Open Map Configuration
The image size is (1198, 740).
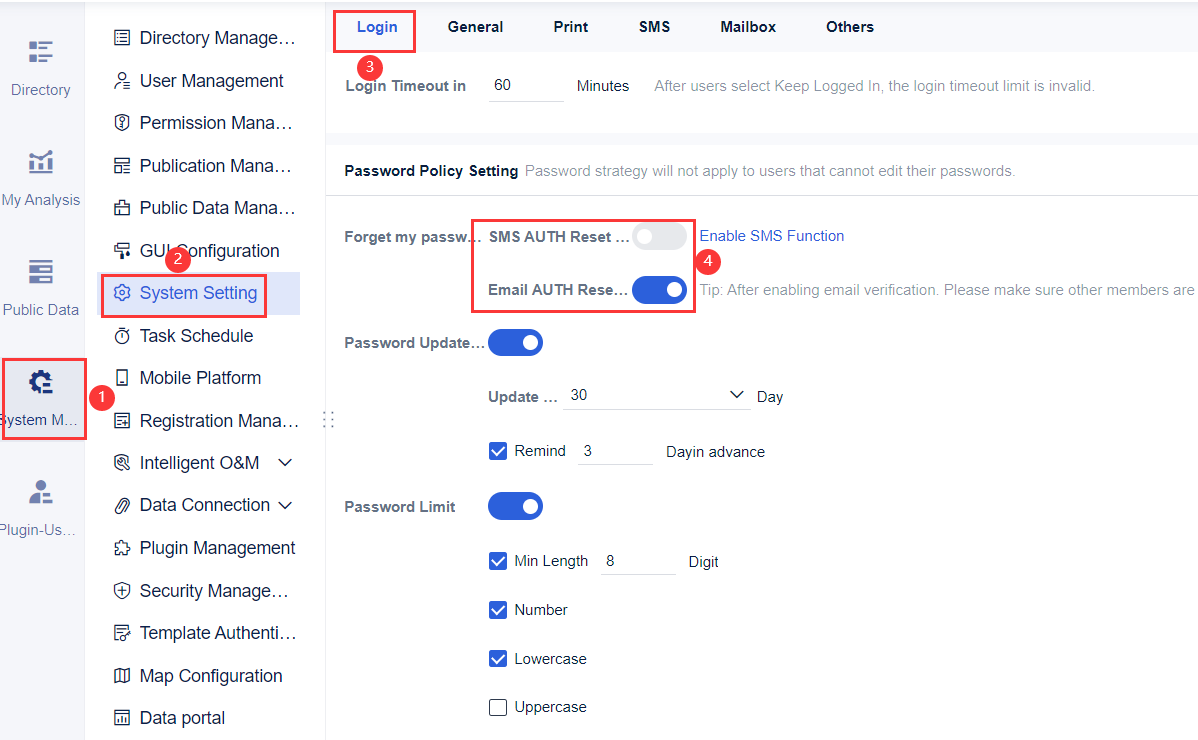click(x=208, y=675)
